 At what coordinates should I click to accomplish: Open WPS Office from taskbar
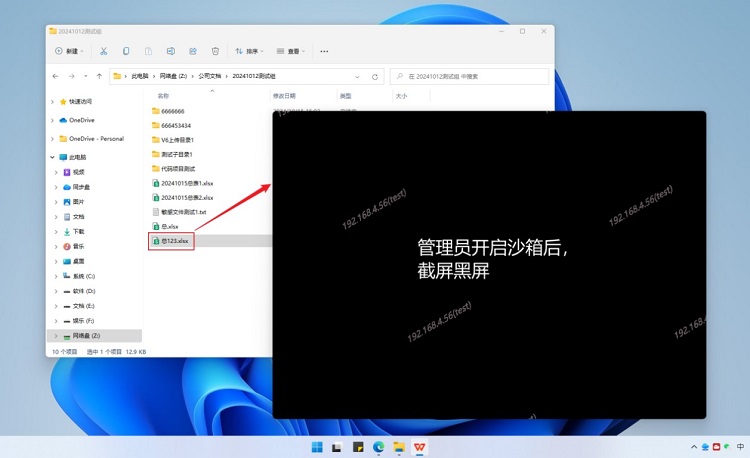[419, 447]
